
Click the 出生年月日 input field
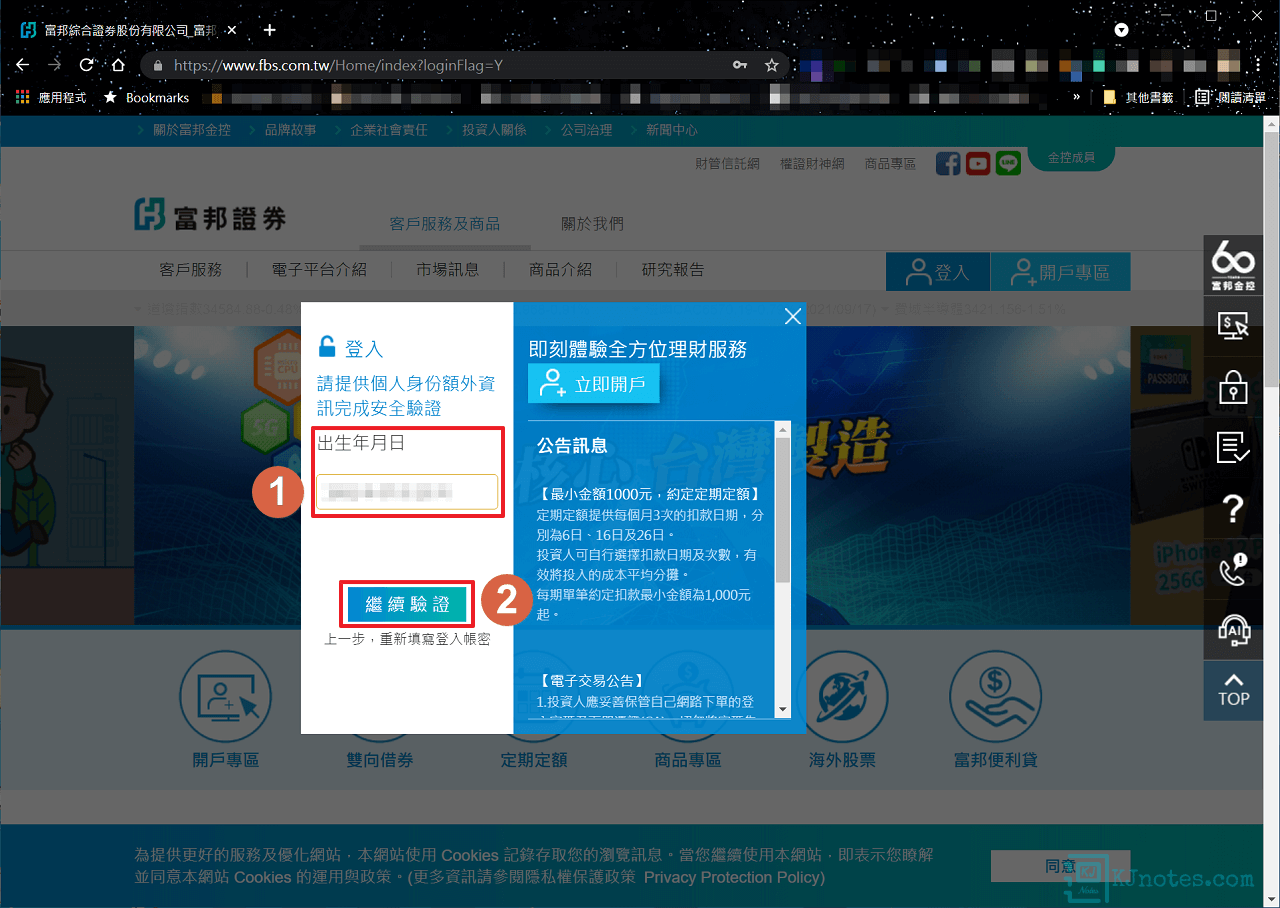(x=407, y=491)
